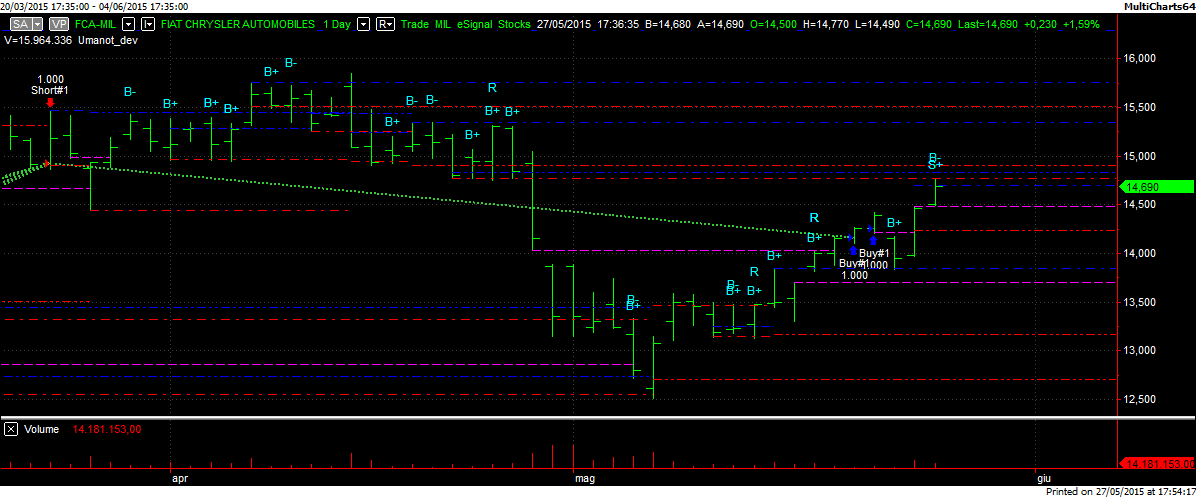Image resolution: width=1196 pixels, height=497 pixels.
Task: Click the first B- marker after Short#1
Action: point(130,92)
